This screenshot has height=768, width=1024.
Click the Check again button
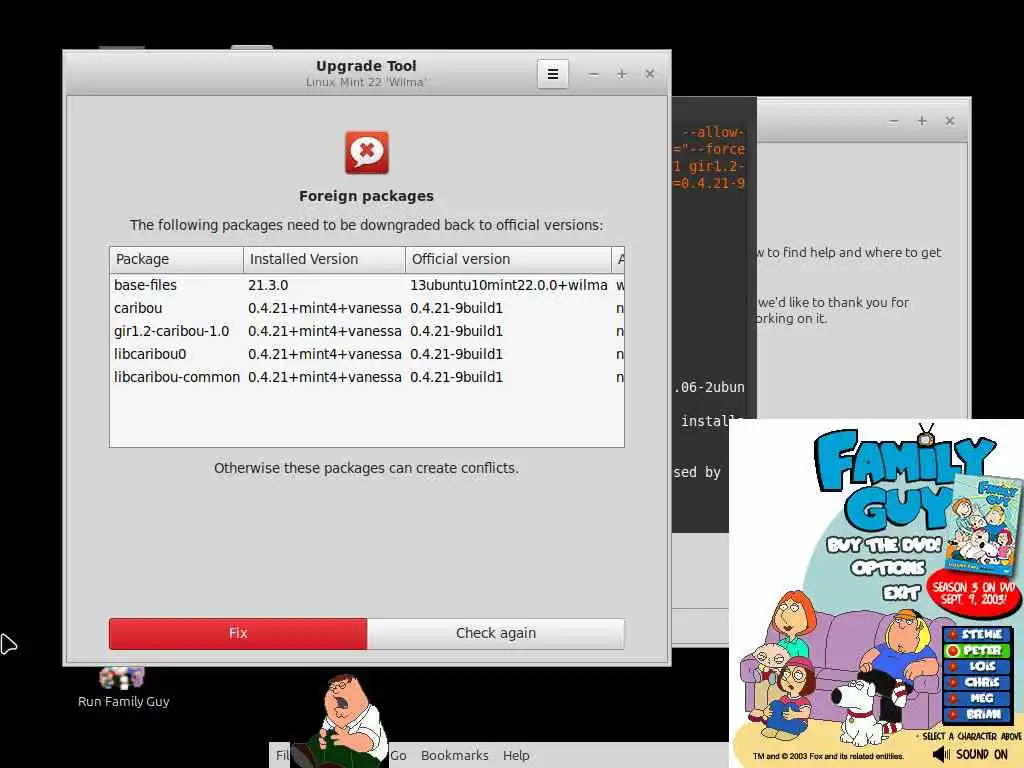coord(496,633)
